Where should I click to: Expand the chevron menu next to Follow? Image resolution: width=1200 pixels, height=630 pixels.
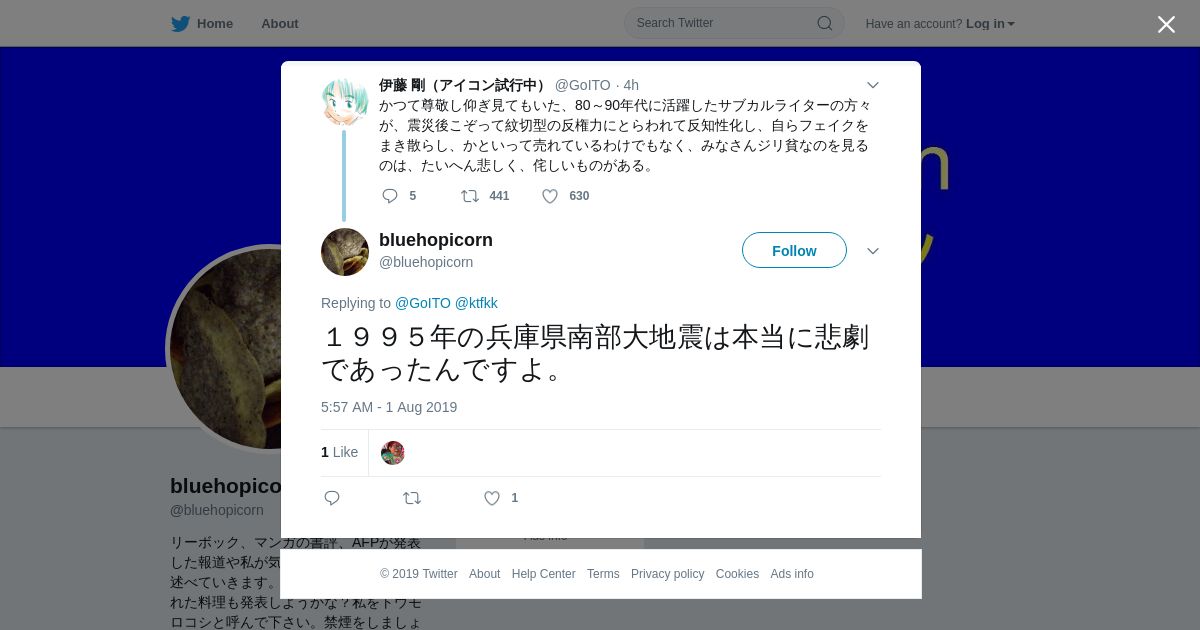[x=872, y=251]
